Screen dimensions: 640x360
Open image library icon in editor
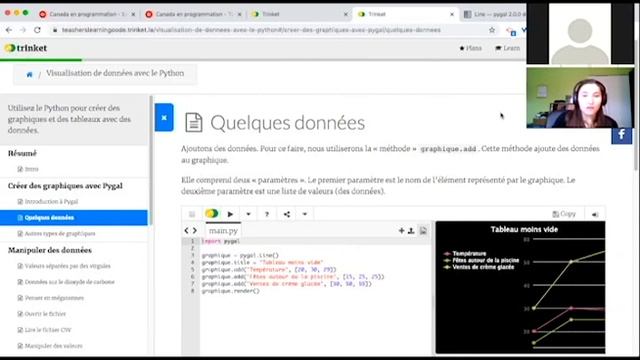pos(423,231)
